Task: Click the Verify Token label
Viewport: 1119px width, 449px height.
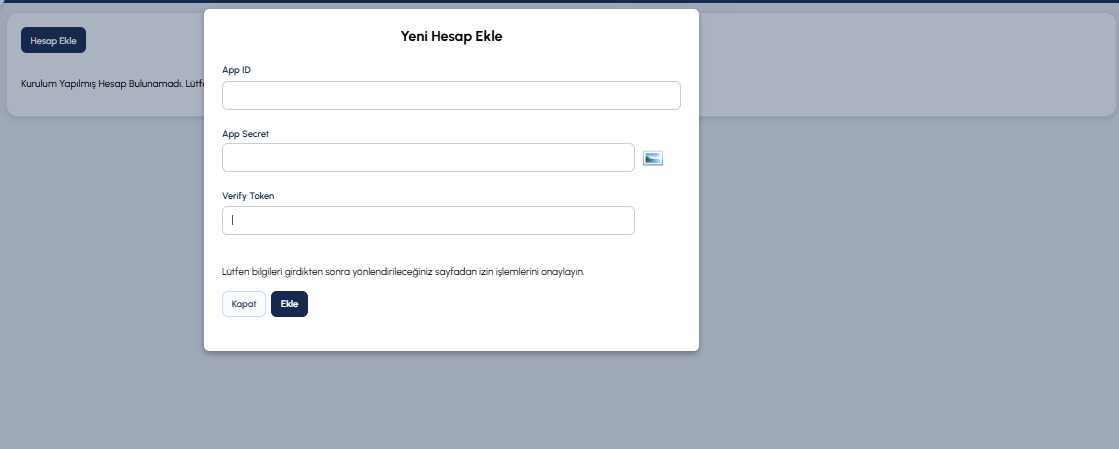Action: (x=248, y=196)
